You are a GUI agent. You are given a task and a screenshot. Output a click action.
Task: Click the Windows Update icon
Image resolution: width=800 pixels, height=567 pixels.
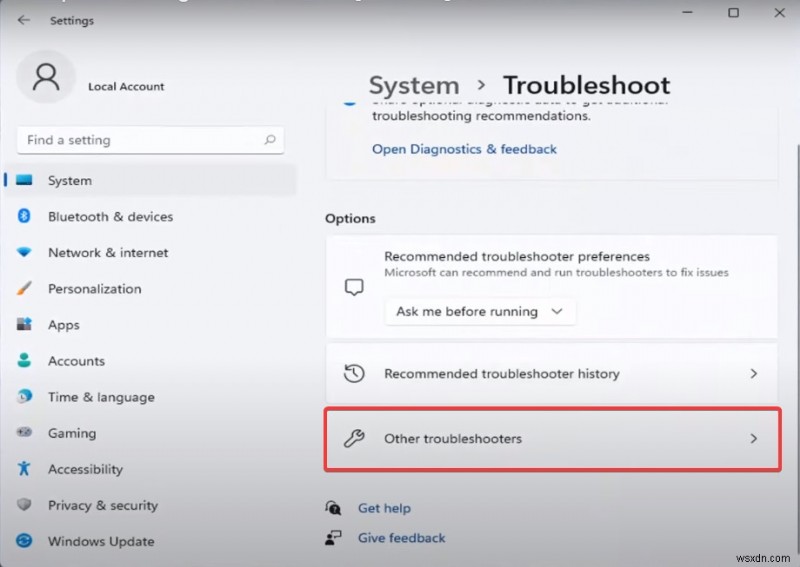(24, 542)
